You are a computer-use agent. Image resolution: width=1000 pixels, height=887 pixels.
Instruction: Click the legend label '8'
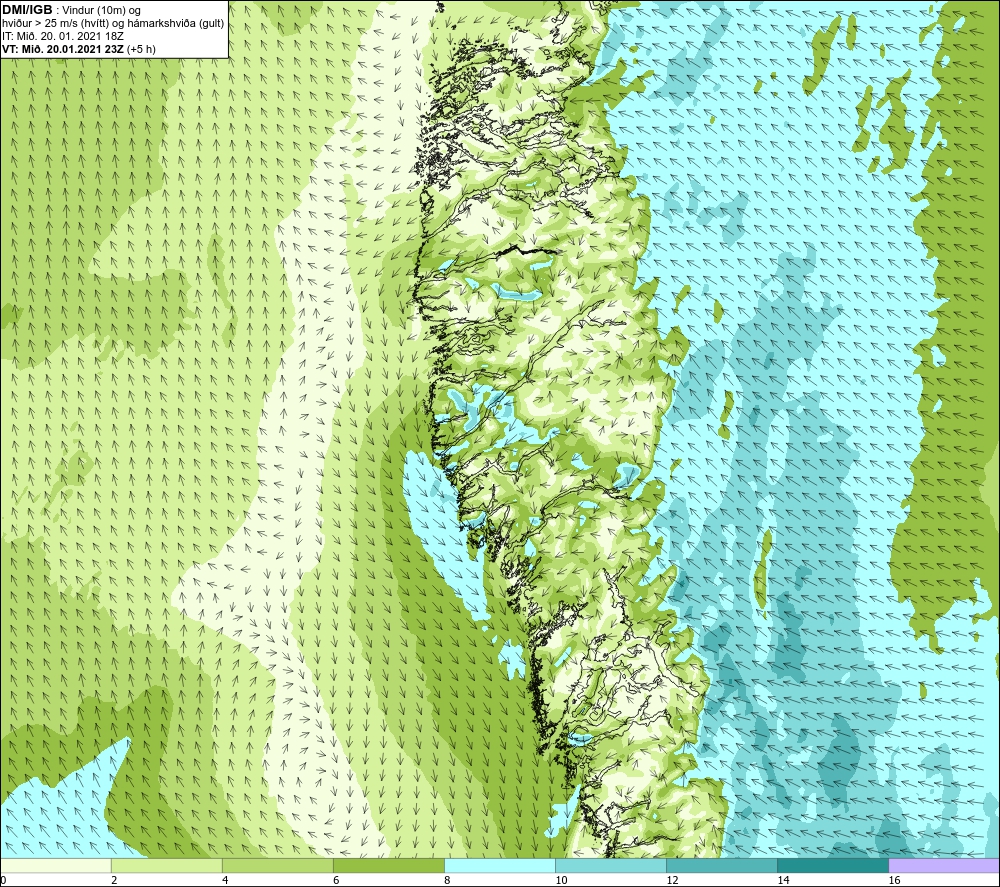447,880
